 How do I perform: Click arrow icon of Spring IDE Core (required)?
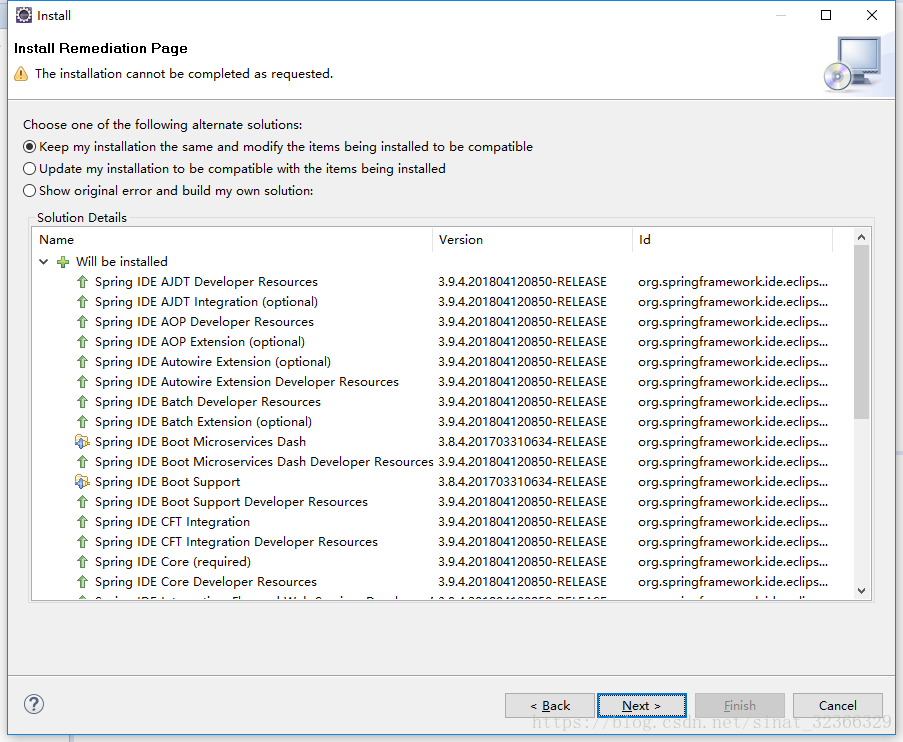(82, 562)
